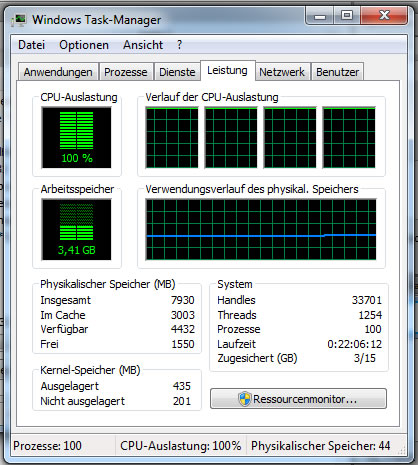Click the Task-Manager title bar icon

coord(19,20)
